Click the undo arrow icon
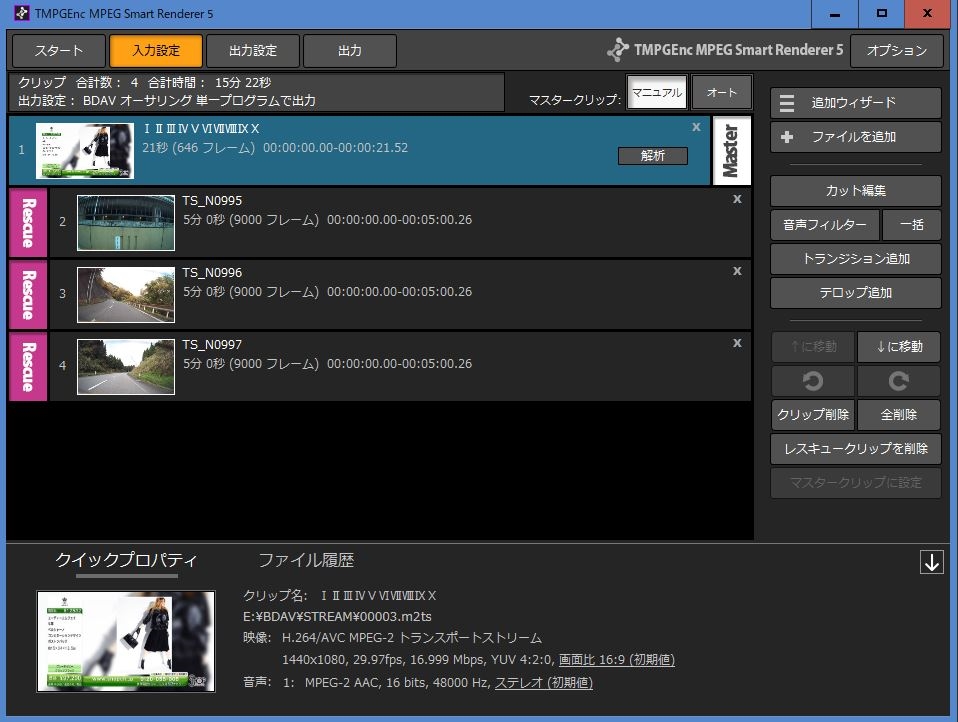This screenshot has height=722, width=958. tap(813, 381)
